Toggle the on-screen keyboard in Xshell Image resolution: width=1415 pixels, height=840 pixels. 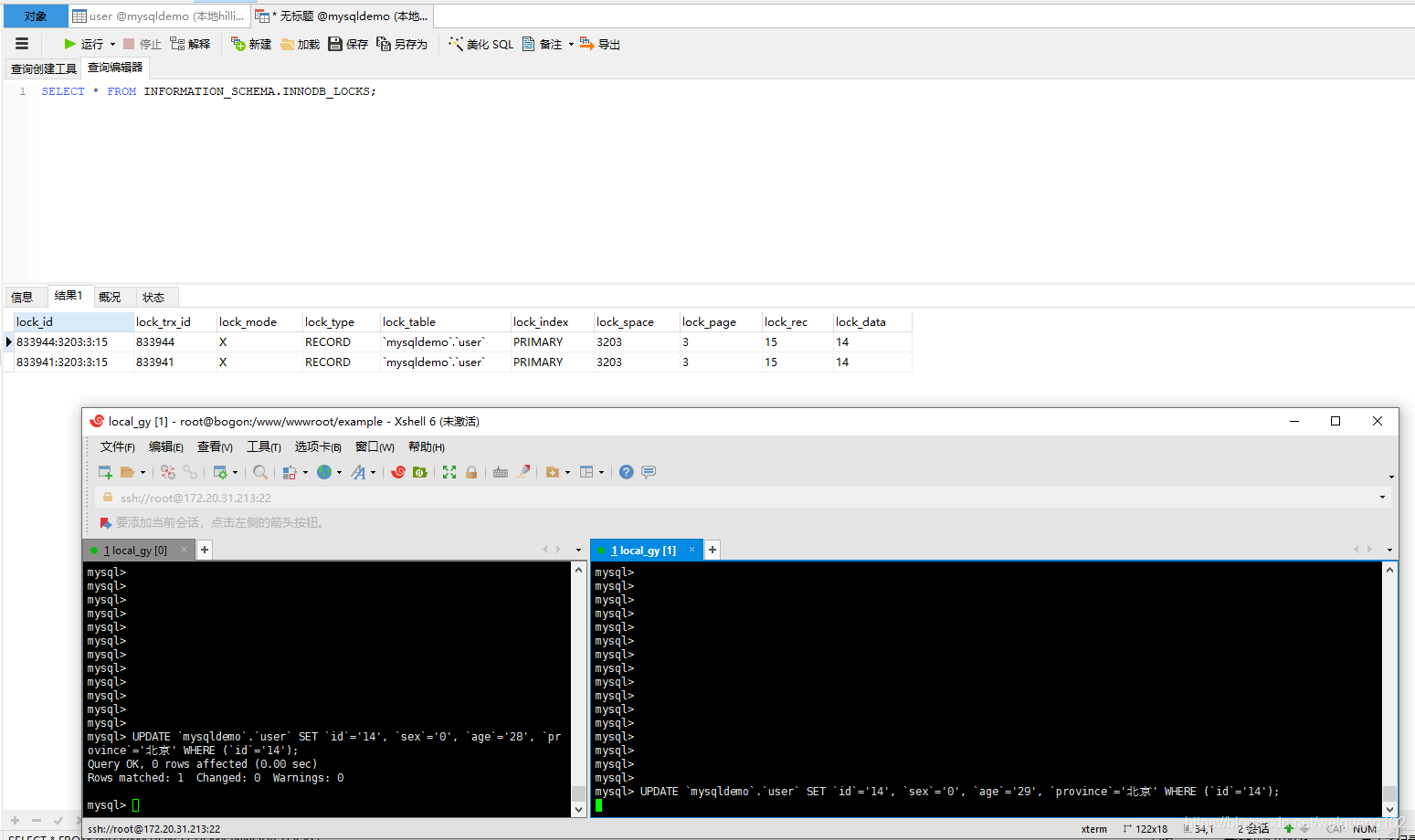pos(500,471)
